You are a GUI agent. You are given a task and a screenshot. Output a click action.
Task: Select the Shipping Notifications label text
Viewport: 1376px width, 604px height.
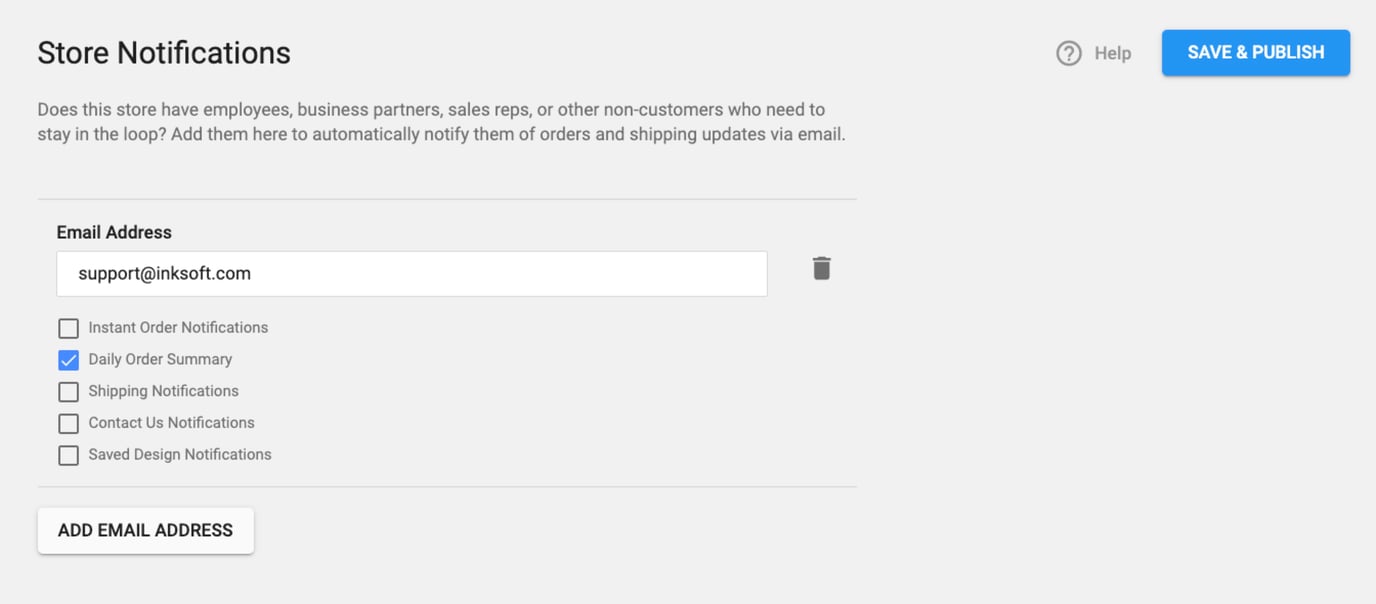[x=163, y=391]
